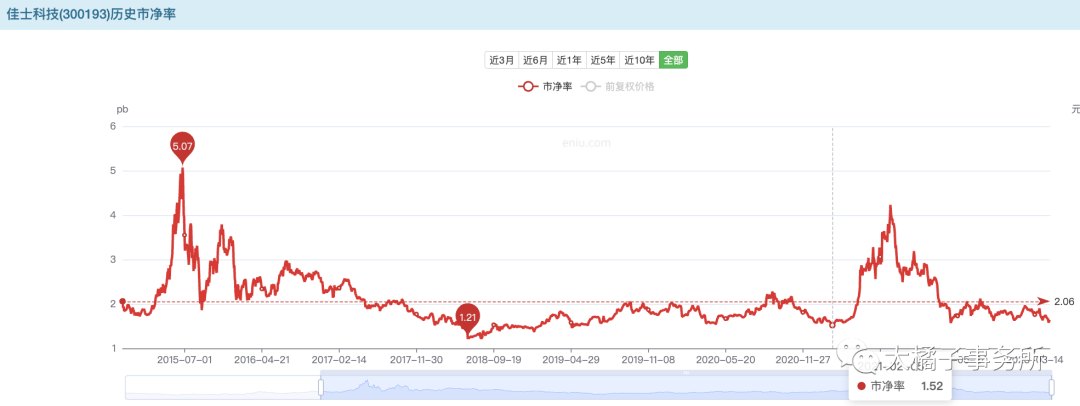Viewport: 1080px width, 406px height.
Task: Select the 近1年 time range
Action: click(569, 60)
